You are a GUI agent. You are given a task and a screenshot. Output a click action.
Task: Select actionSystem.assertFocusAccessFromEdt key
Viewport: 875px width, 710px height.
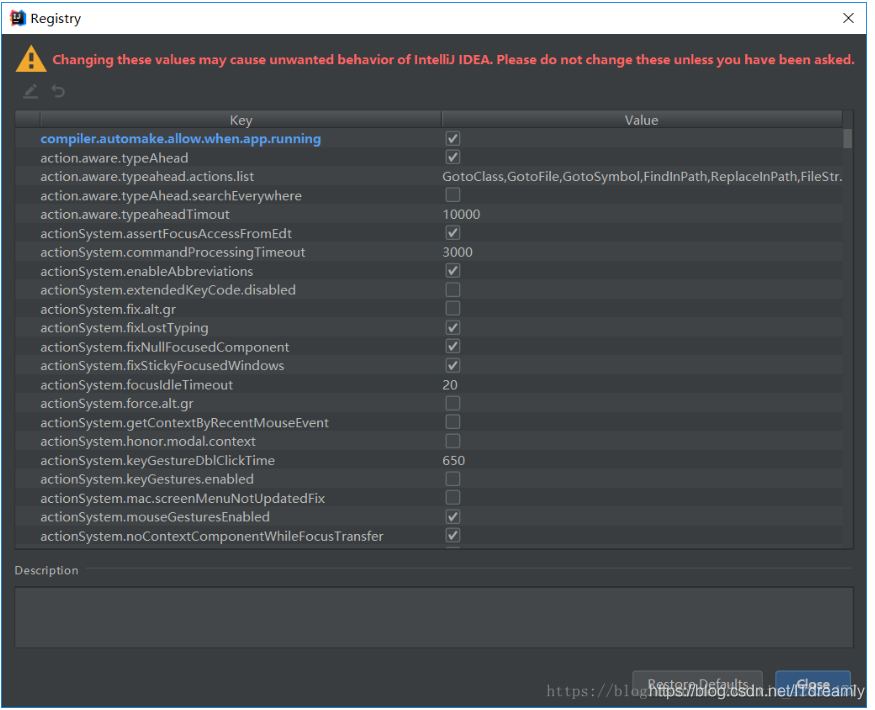pyautogui.click(x=166, y=233)
